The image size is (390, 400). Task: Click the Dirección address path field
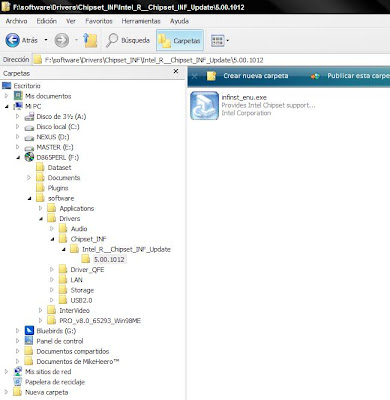click(x=211, y=60)
